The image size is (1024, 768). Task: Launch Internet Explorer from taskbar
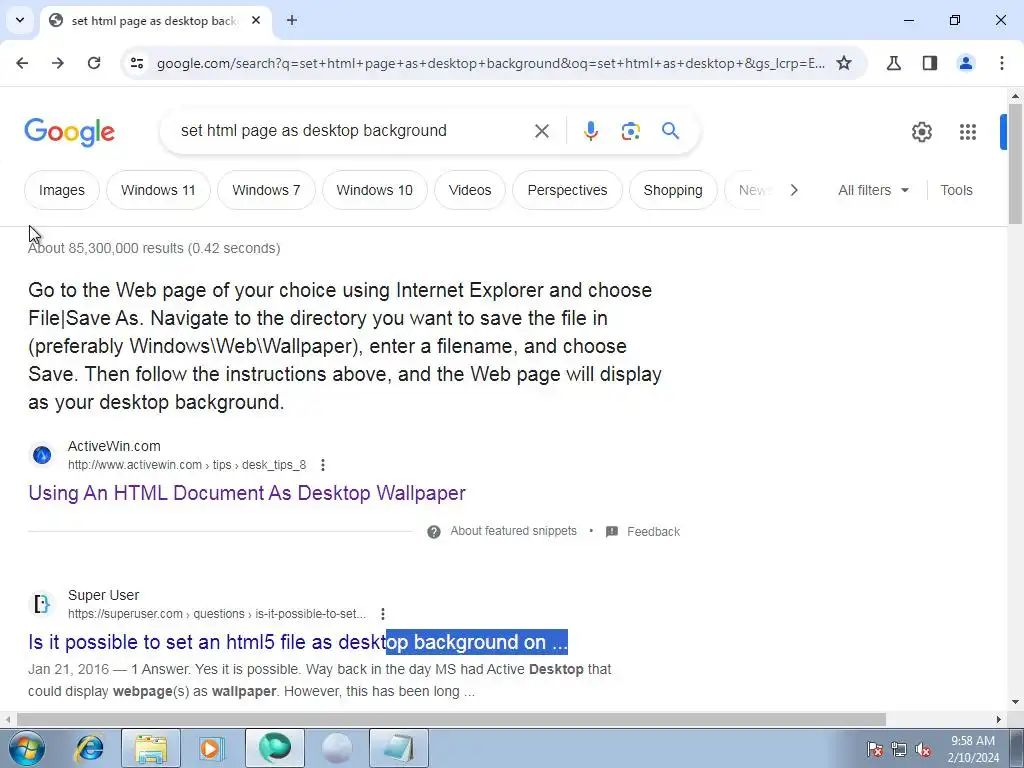click(89, 748)
